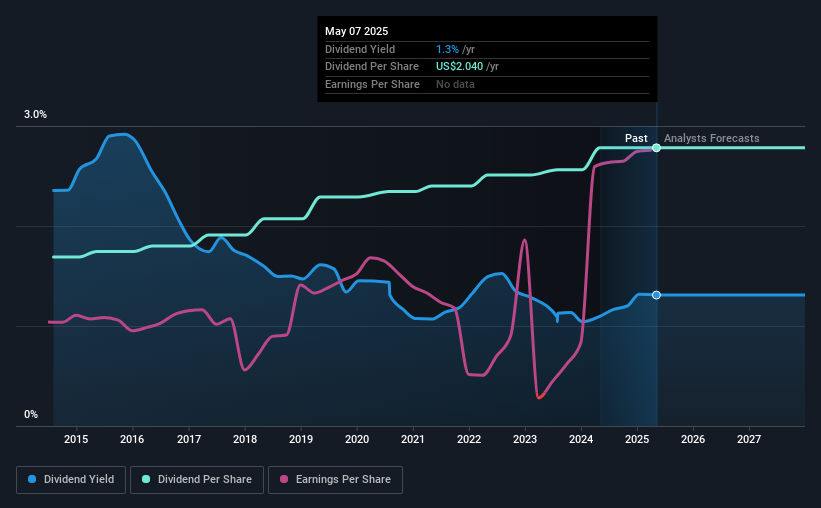Click the teal marker on Dividend Per Share line

[656, 148]
